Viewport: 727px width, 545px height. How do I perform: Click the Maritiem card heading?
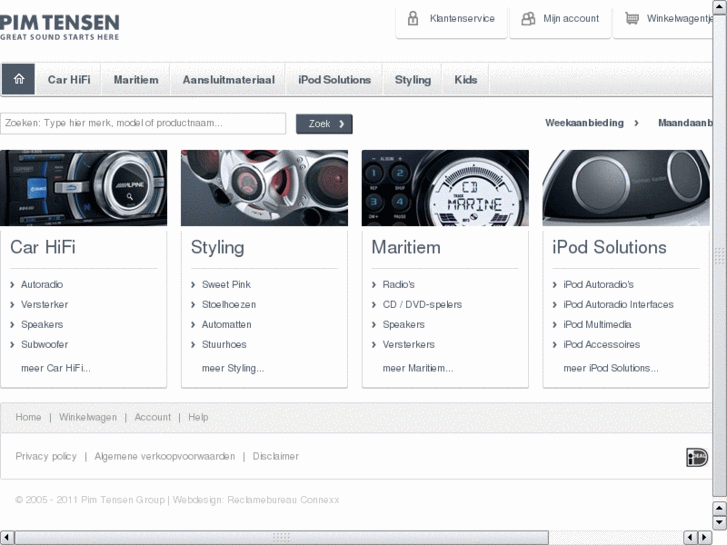coord(406,247)
